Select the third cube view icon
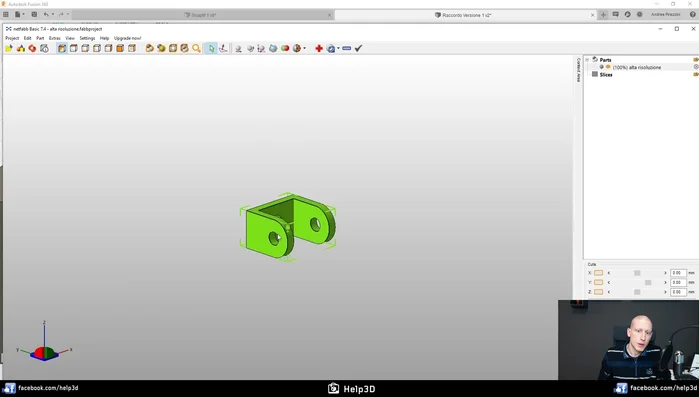Viewport: 699px width, 397px height. pyautogui.click(x=85, y=48)
